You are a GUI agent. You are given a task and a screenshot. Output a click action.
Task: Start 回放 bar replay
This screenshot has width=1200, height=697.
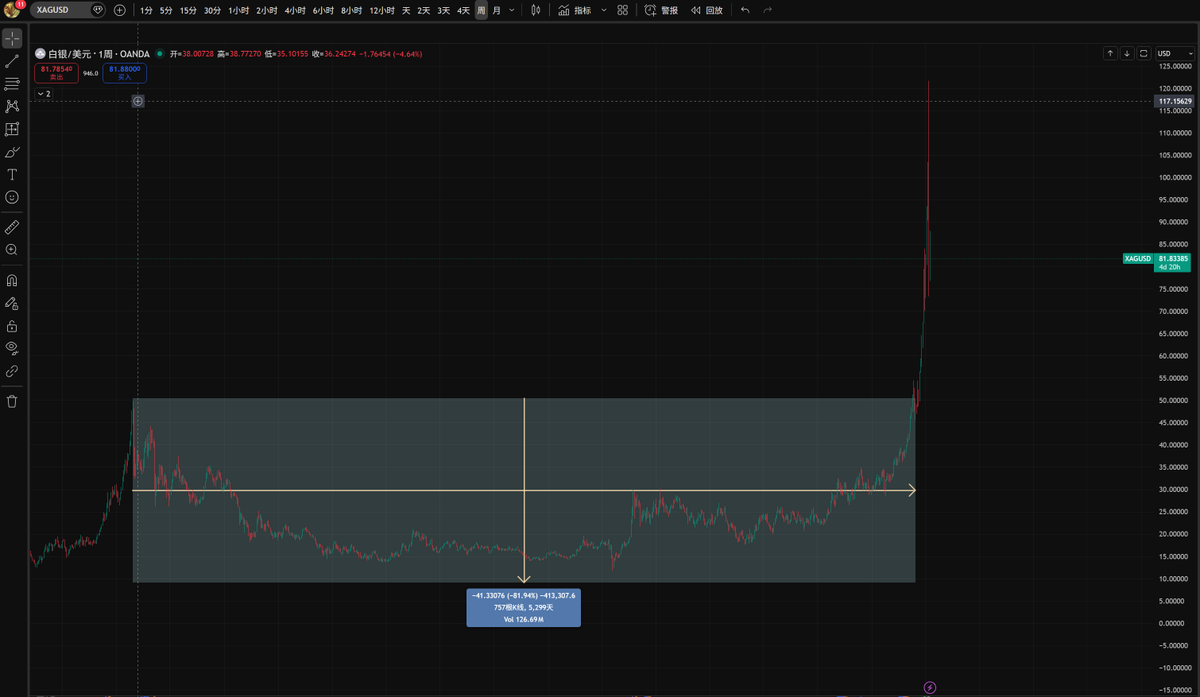[x=707, y=10]
